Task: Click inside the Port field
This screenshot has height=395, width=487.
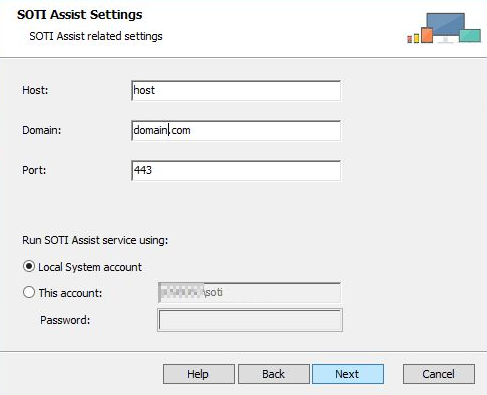Action: [236, 170]
